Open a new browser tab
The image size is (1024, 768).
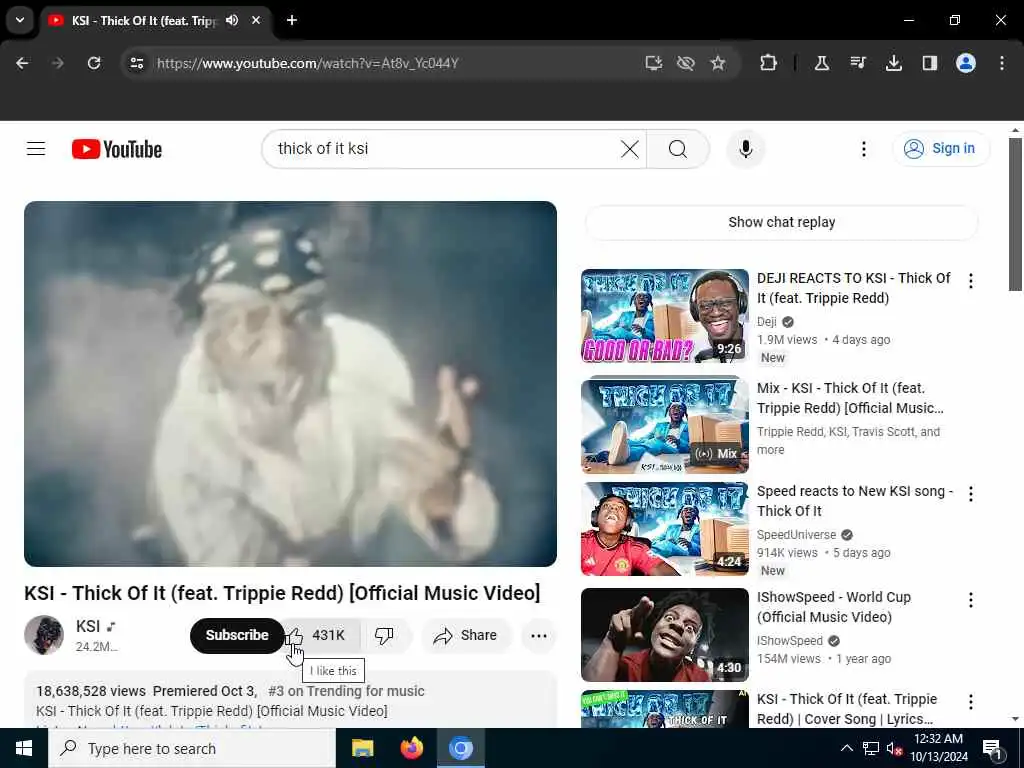[x=292, y=20]
